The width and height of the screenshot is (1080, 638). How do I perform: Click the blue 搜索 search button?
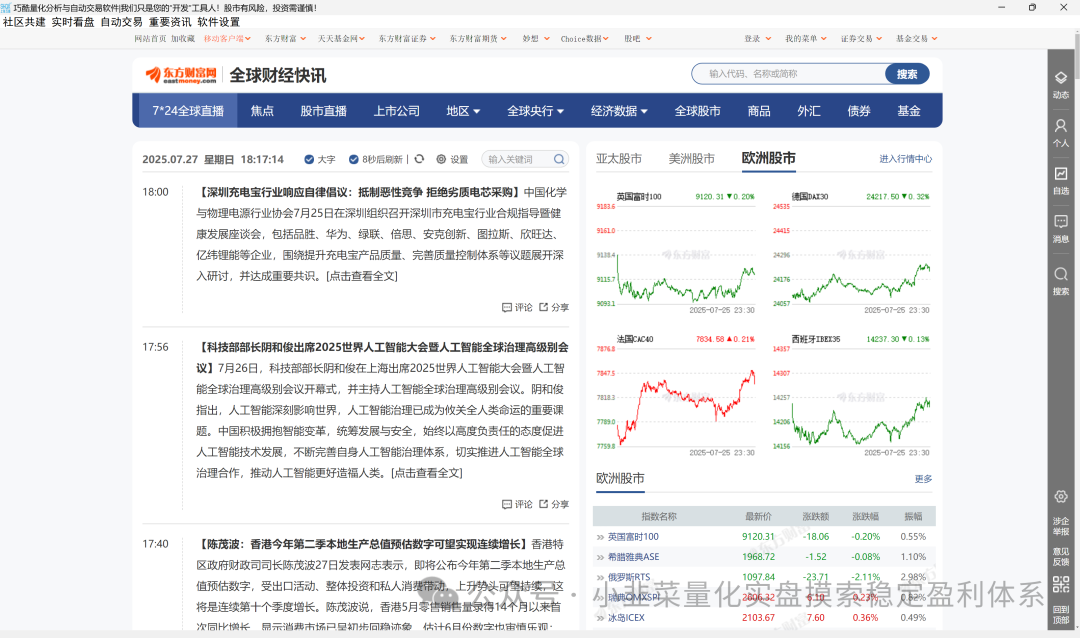pos(907,74)
